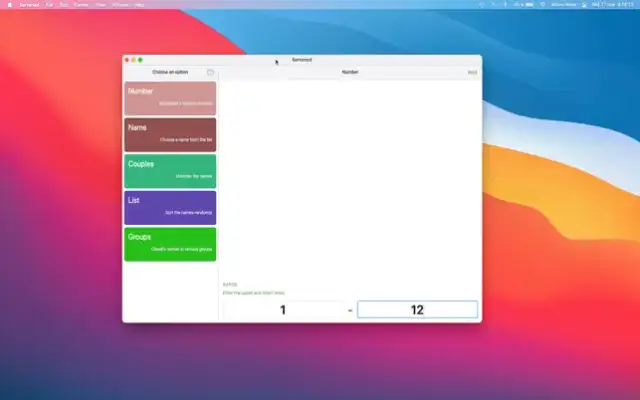Open the Window menu
Viewport: 640px width, 400px height.
[x=120, y=5]
